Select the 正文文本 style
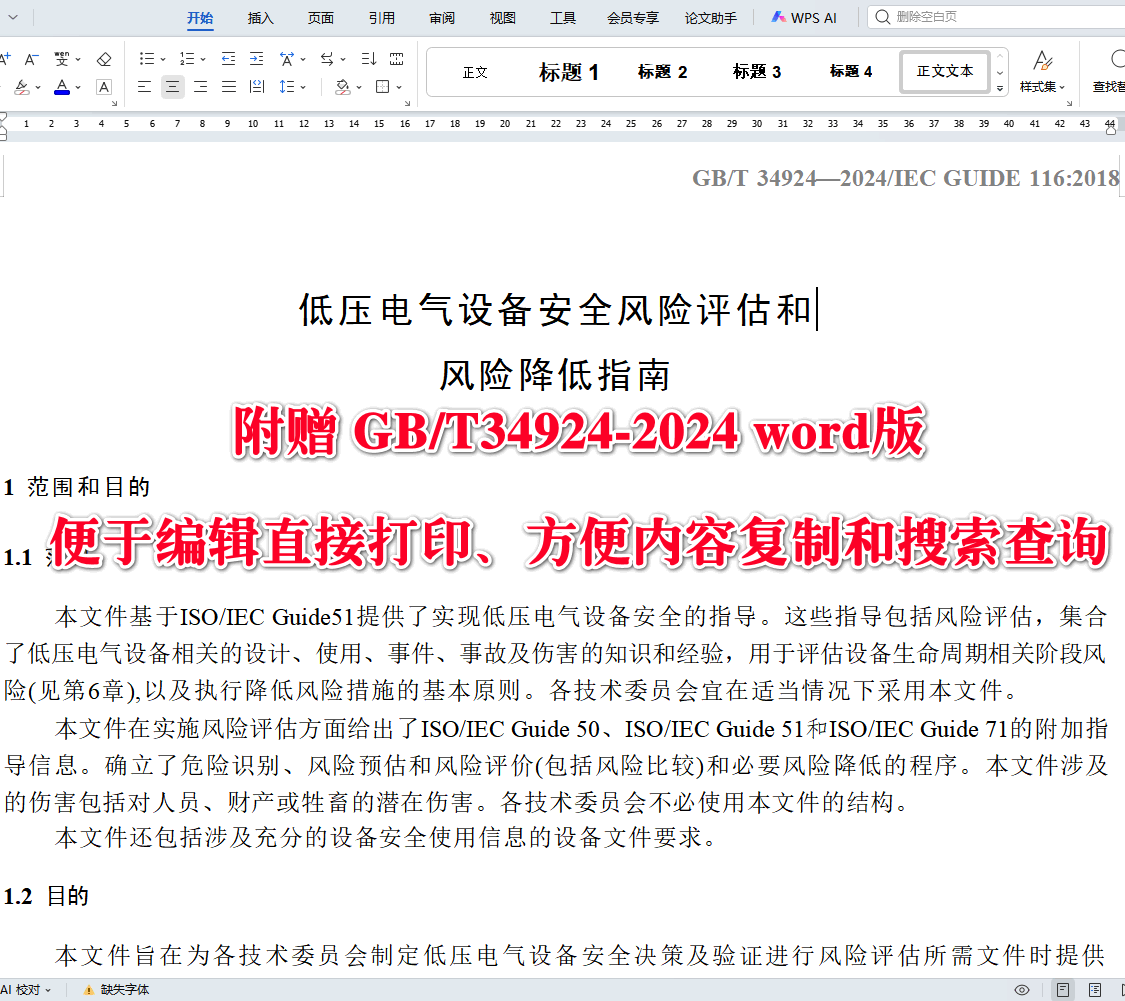This screenshot has height=1001, width=1125. click(945, 72)
